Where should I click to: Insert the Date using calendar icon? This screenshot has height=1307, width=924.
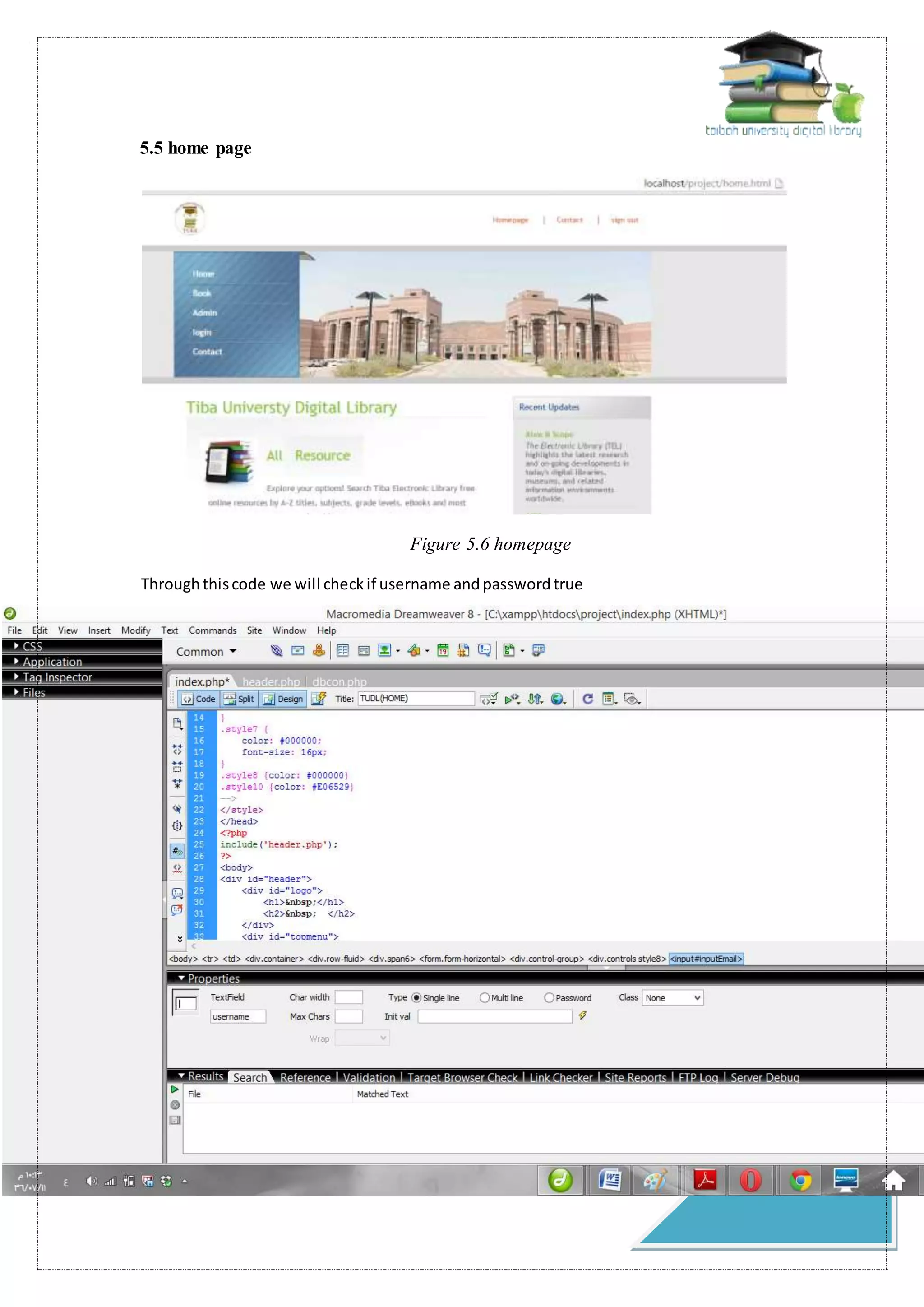point(443,650)
